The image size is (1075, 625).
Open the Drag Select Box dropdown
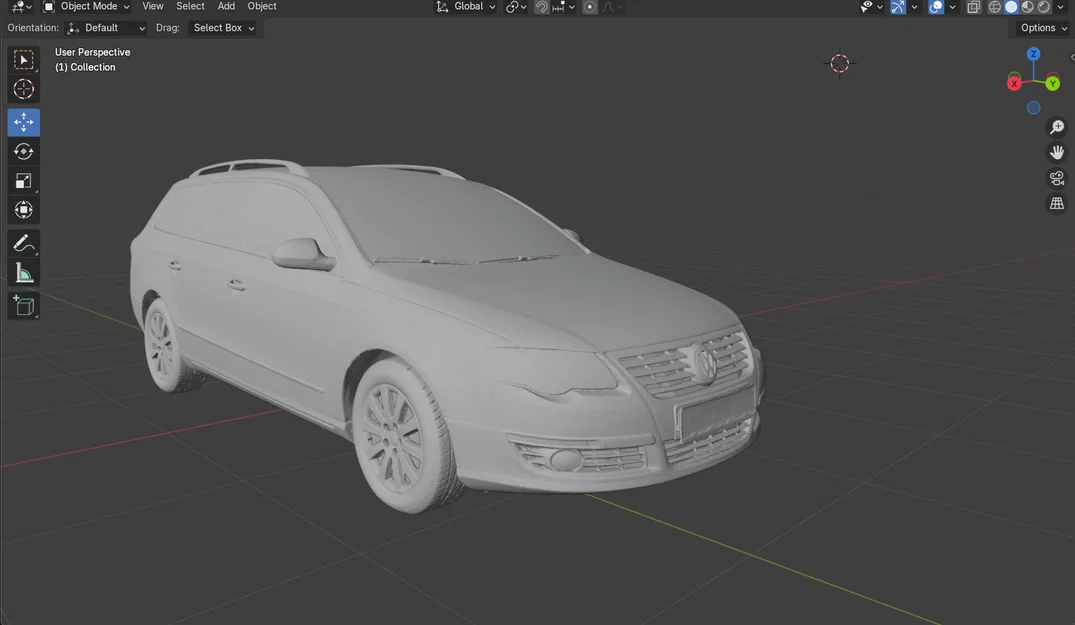pyautogui.click(x=221, y=27)
